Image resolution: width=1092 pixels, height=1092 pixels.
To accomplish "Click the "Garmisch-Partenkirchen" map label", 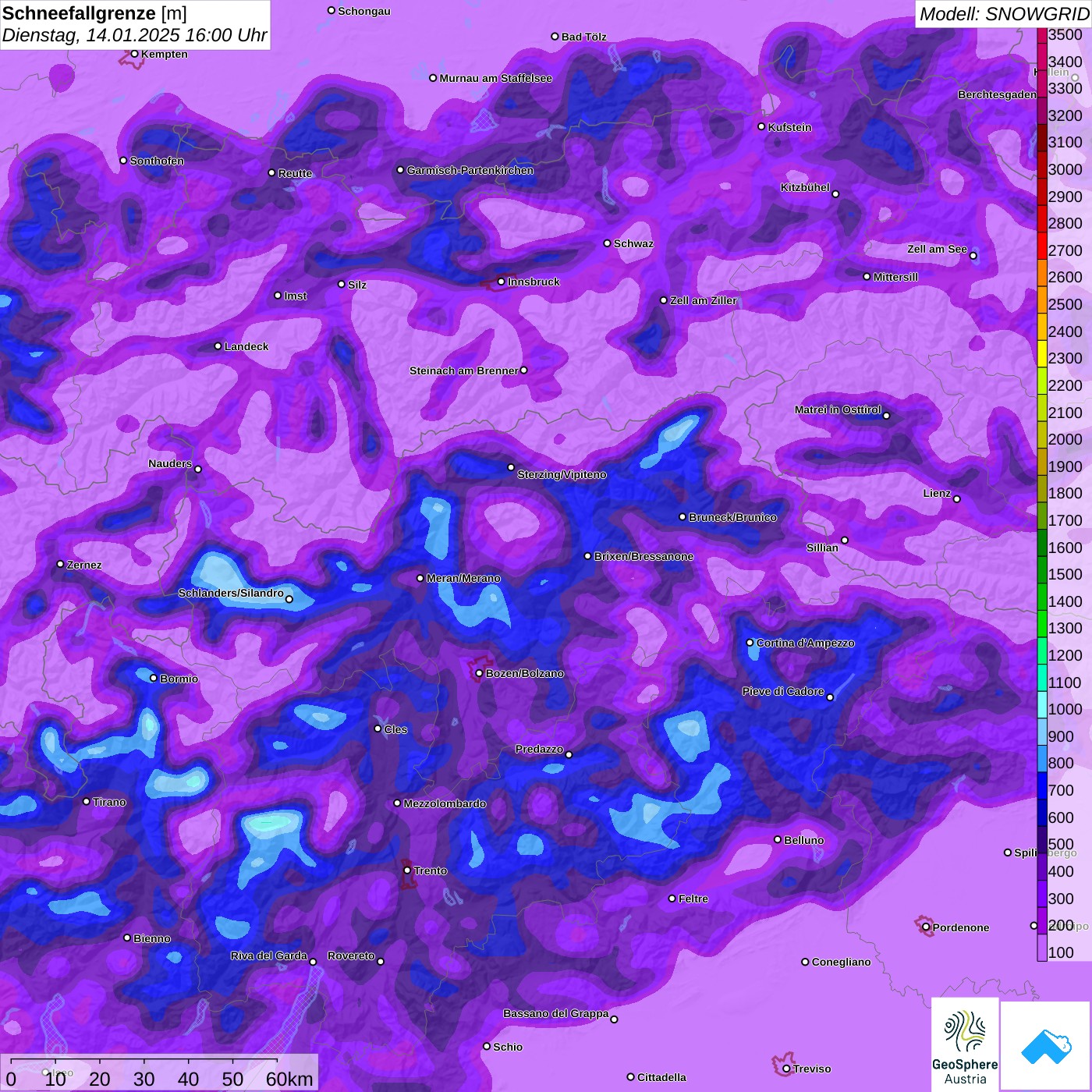I will 470,170.
